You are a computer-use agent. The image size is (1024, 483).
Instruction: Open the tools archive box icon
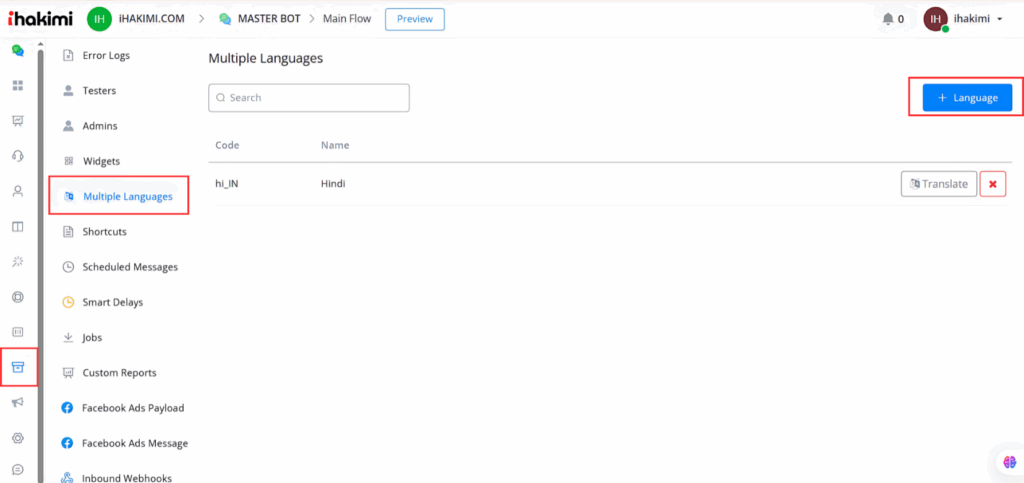click(17, 367)
